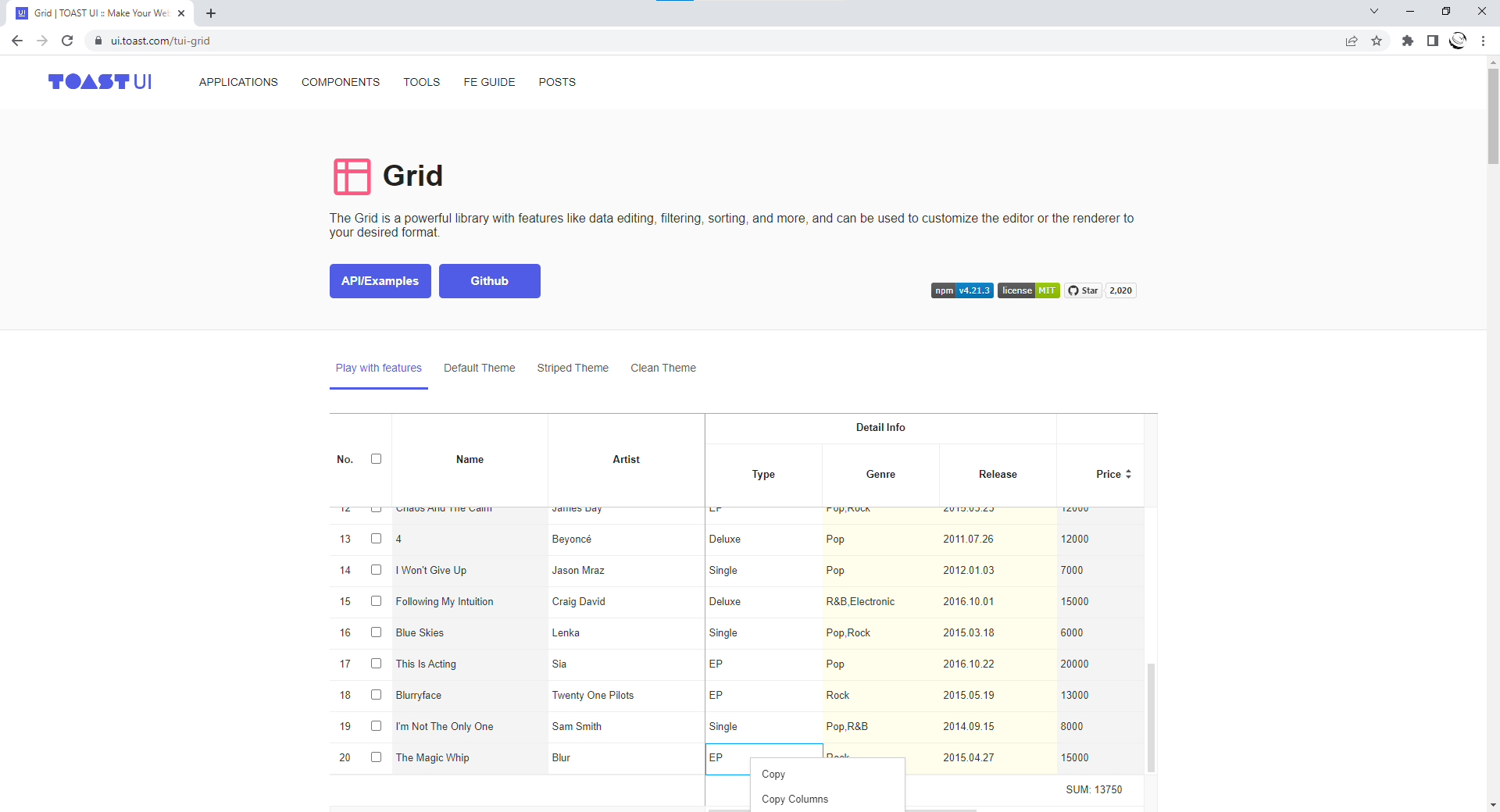
Task: Click GitHub Star button badge
Action: [1084, 290]
